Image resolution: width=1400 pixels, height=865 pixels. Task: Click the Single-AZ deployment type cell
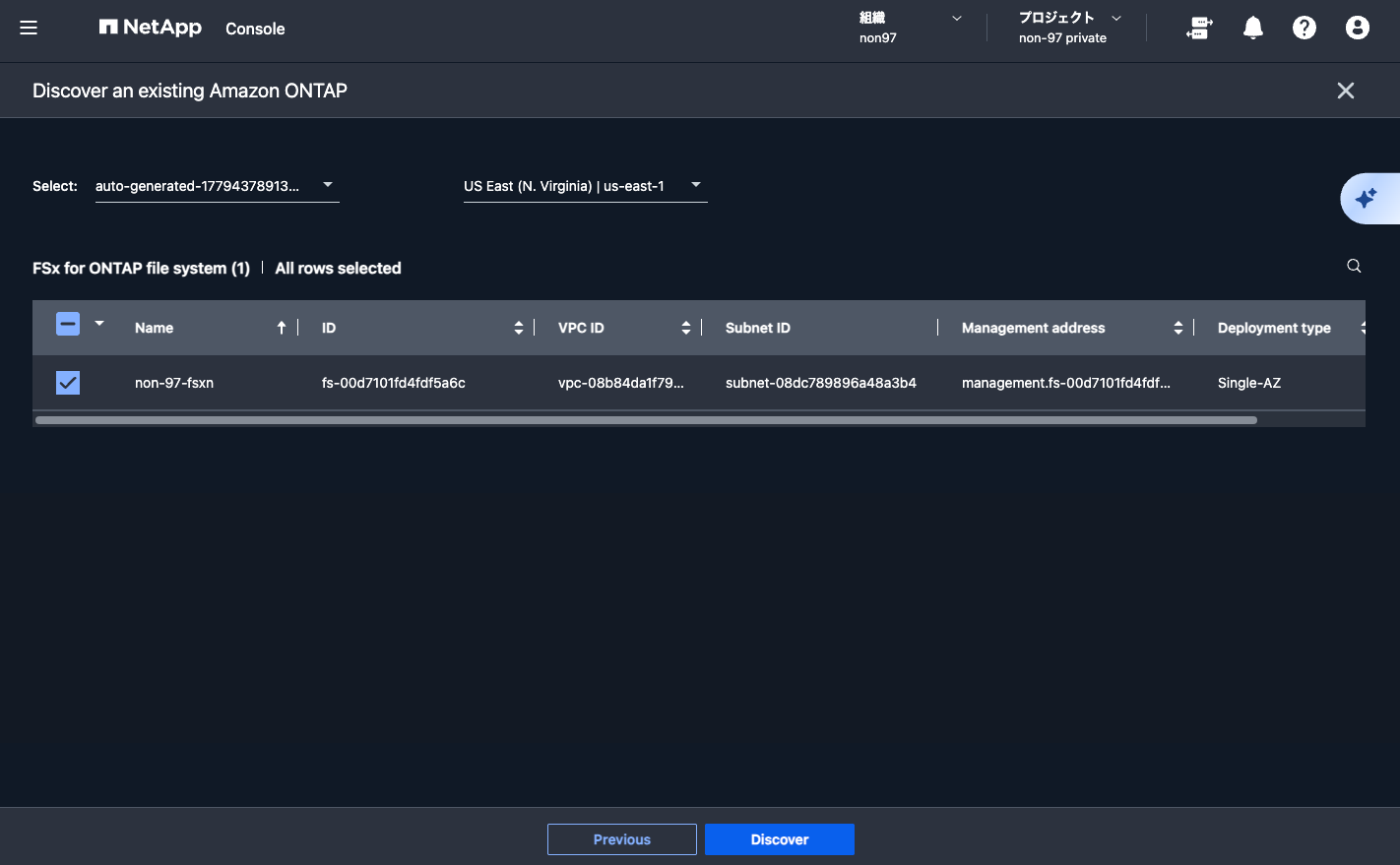1249,383
